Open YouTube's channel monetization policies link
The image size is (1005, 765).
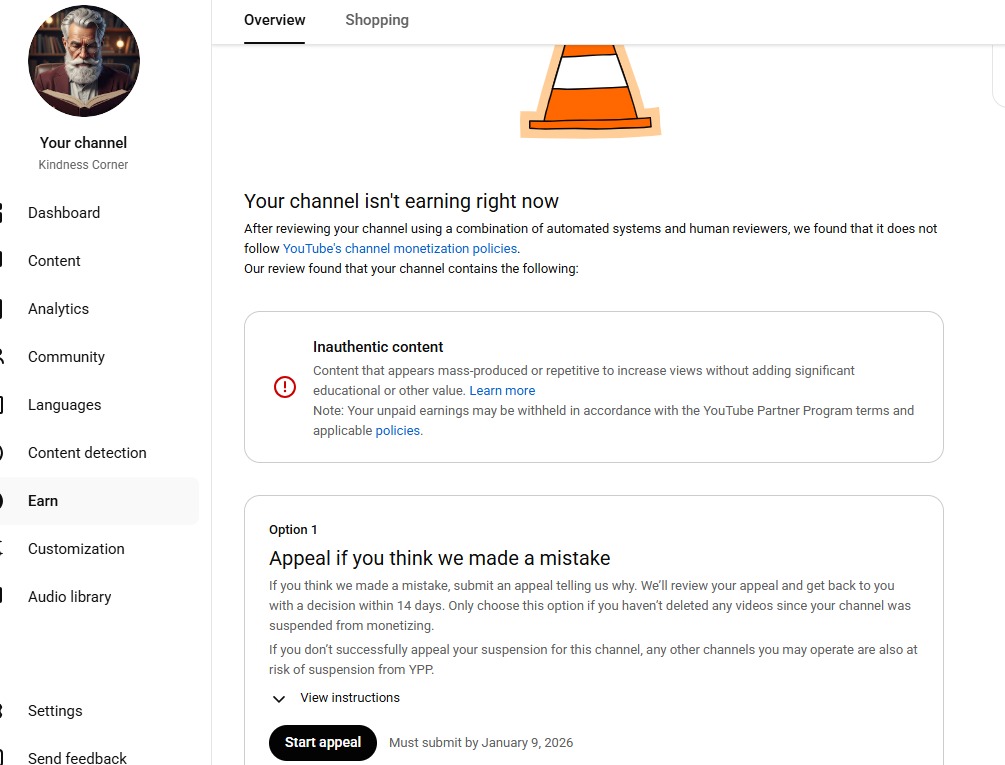point(400,249)
